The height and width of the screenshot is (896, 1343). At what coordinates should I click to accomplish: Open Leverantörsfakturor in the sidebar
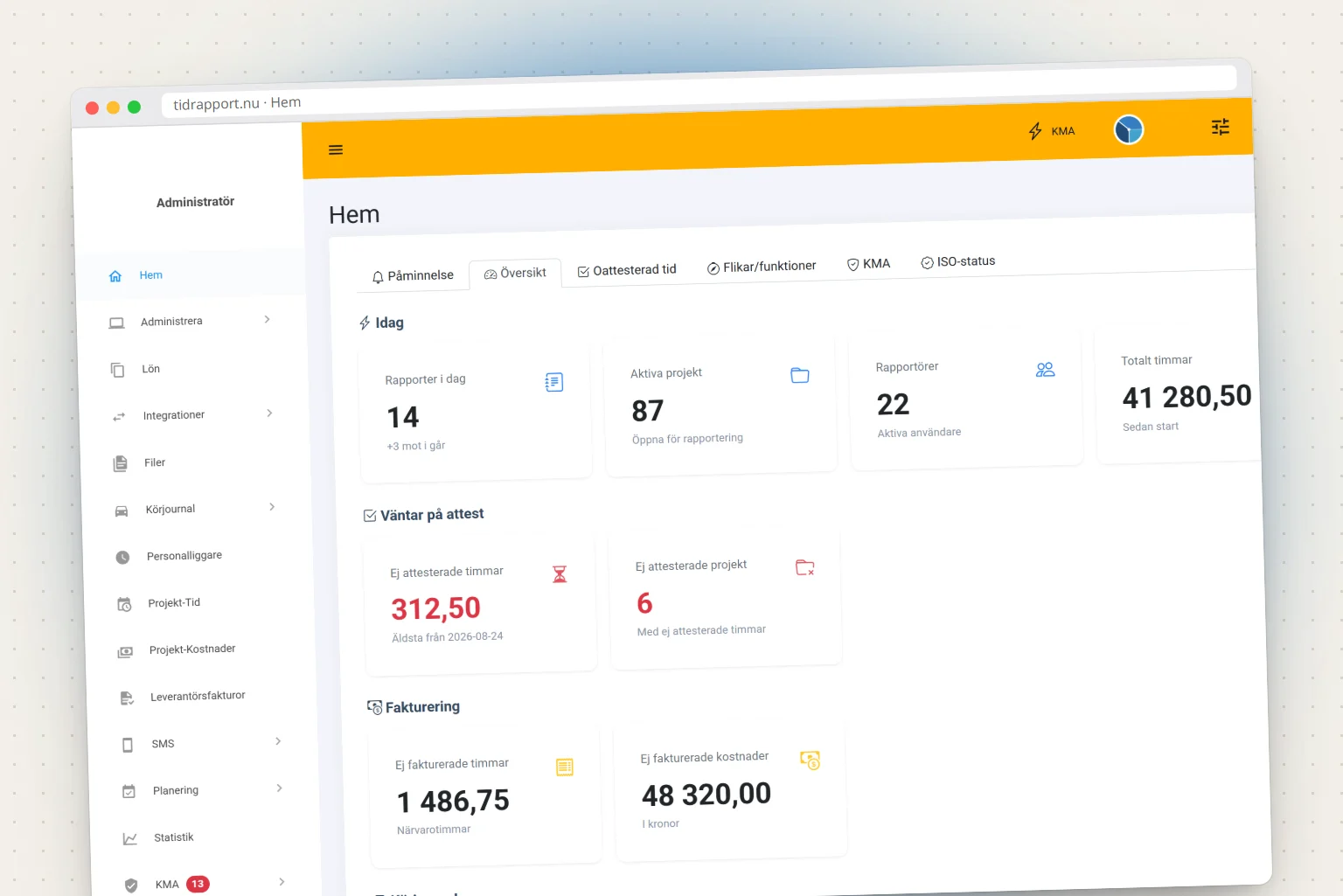(x=203, y=696)
